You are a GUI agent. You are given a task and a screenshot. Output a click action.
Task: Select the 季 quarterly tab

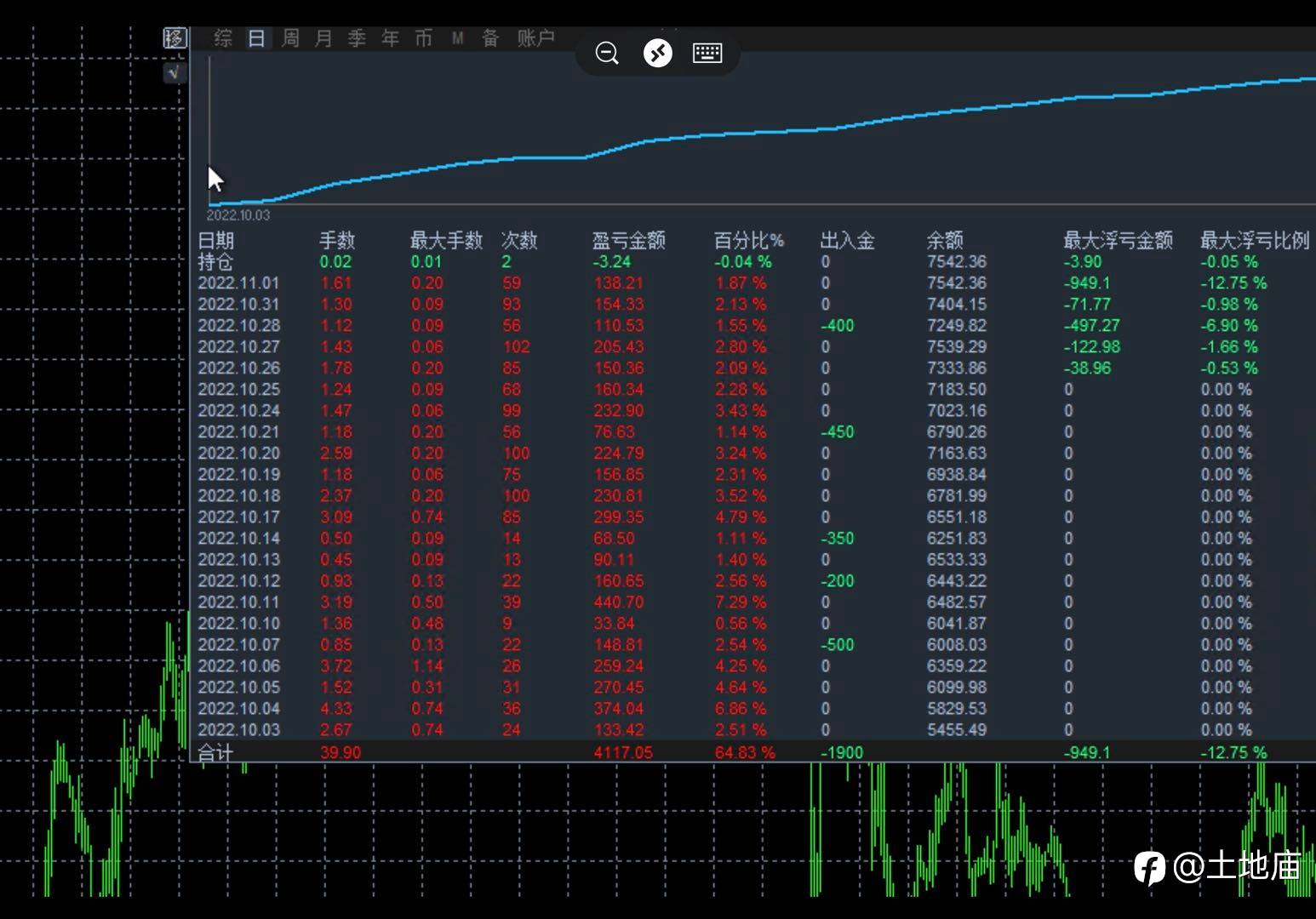click(x=357, y=38)
